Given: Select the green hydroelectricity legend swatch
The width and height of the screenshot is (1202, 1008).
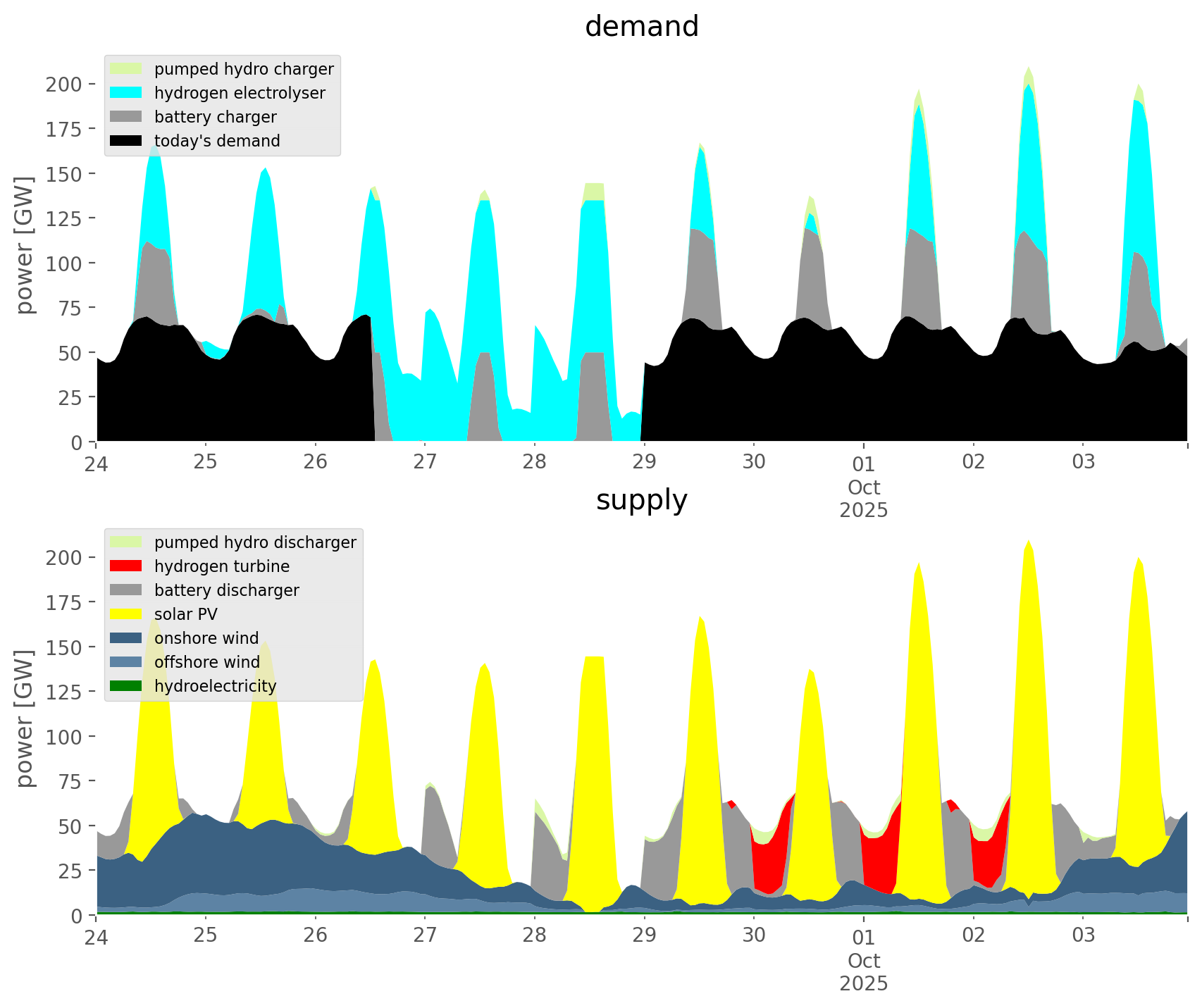Looking at the screenshot, I should pyautogui.click(x=126, y=686).
